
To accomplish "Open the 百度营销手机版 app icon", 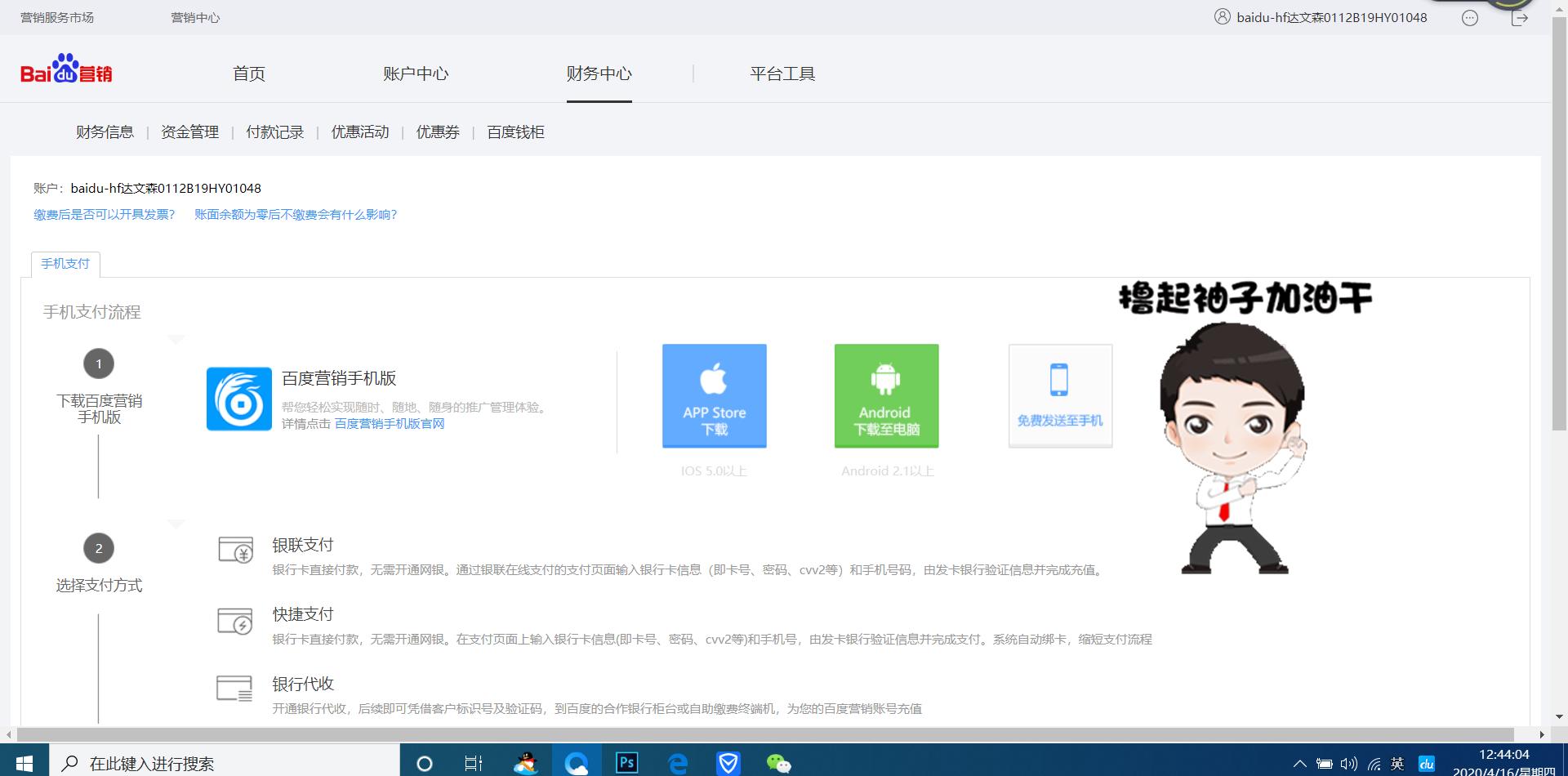I will (238, 399).
